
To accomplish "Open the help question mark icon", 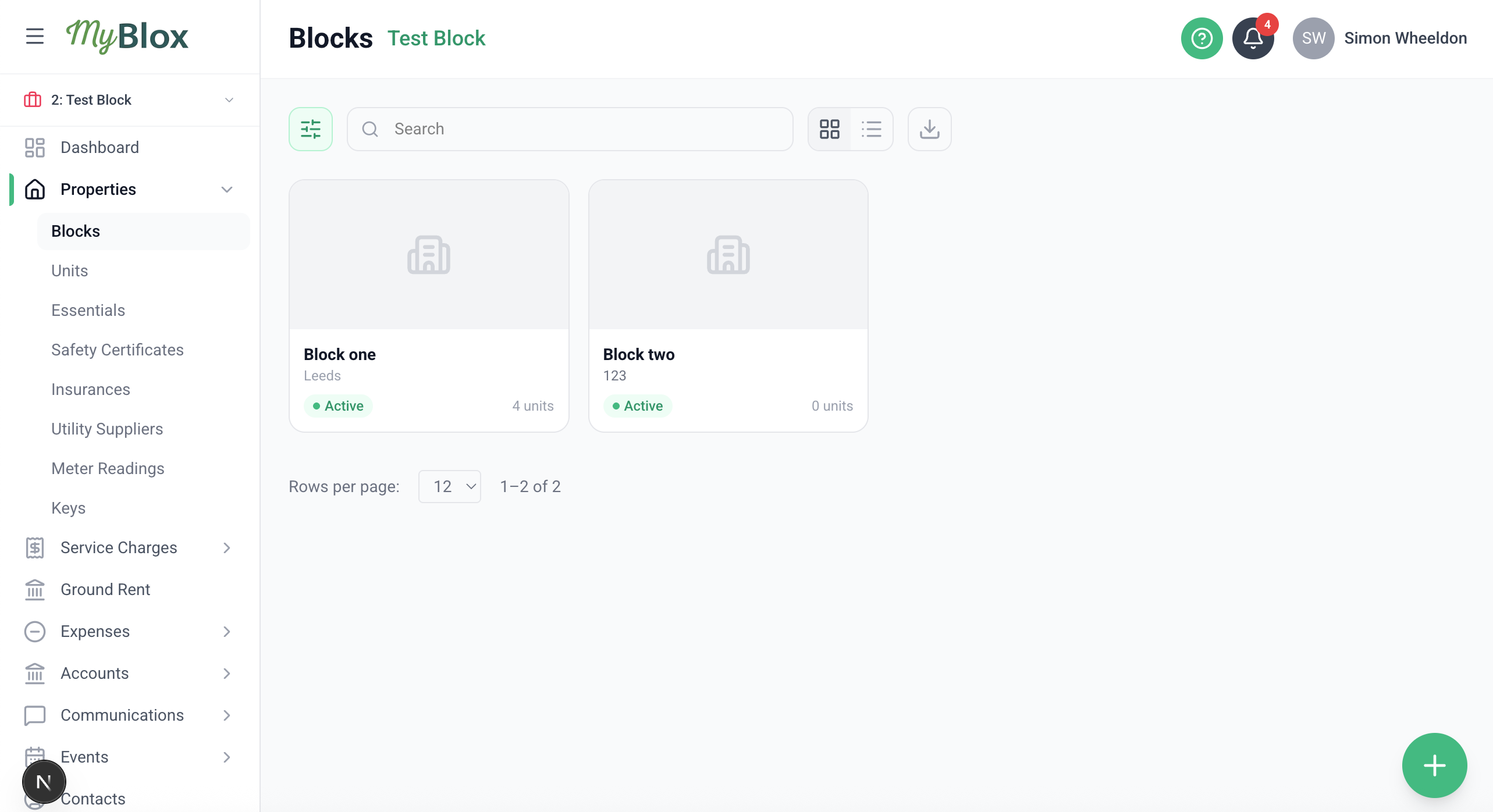I will 1201,38.
